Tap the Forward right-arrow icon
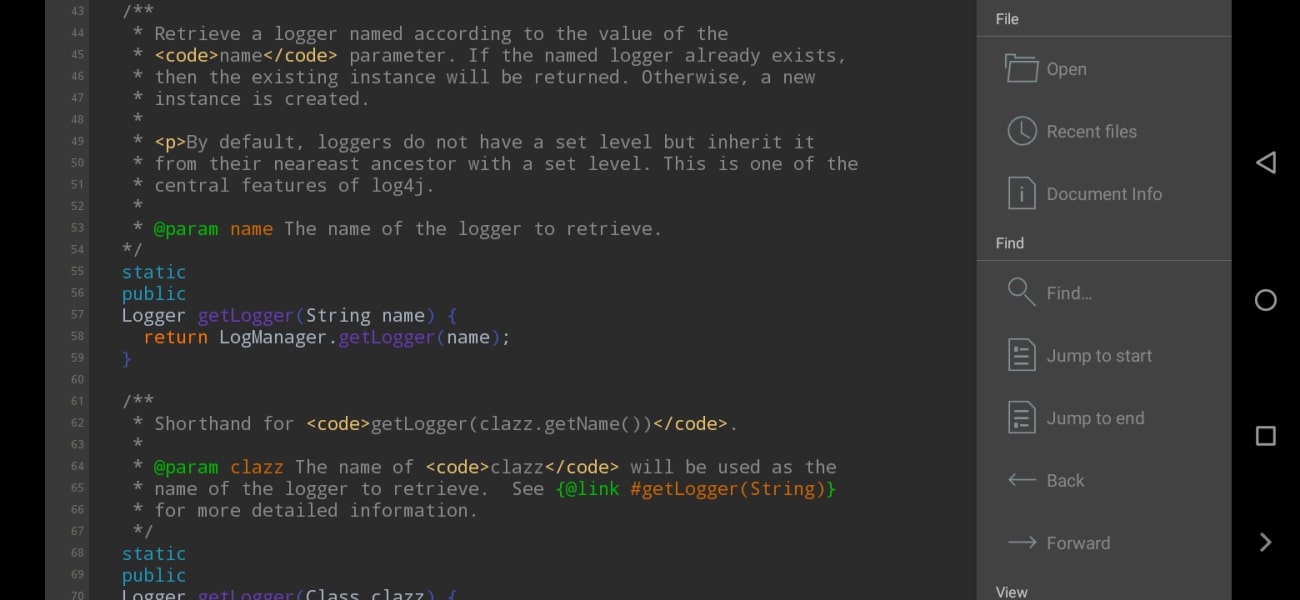Image resolution: width=1300 pixels, height=600 pixels. coord(1021,543)
